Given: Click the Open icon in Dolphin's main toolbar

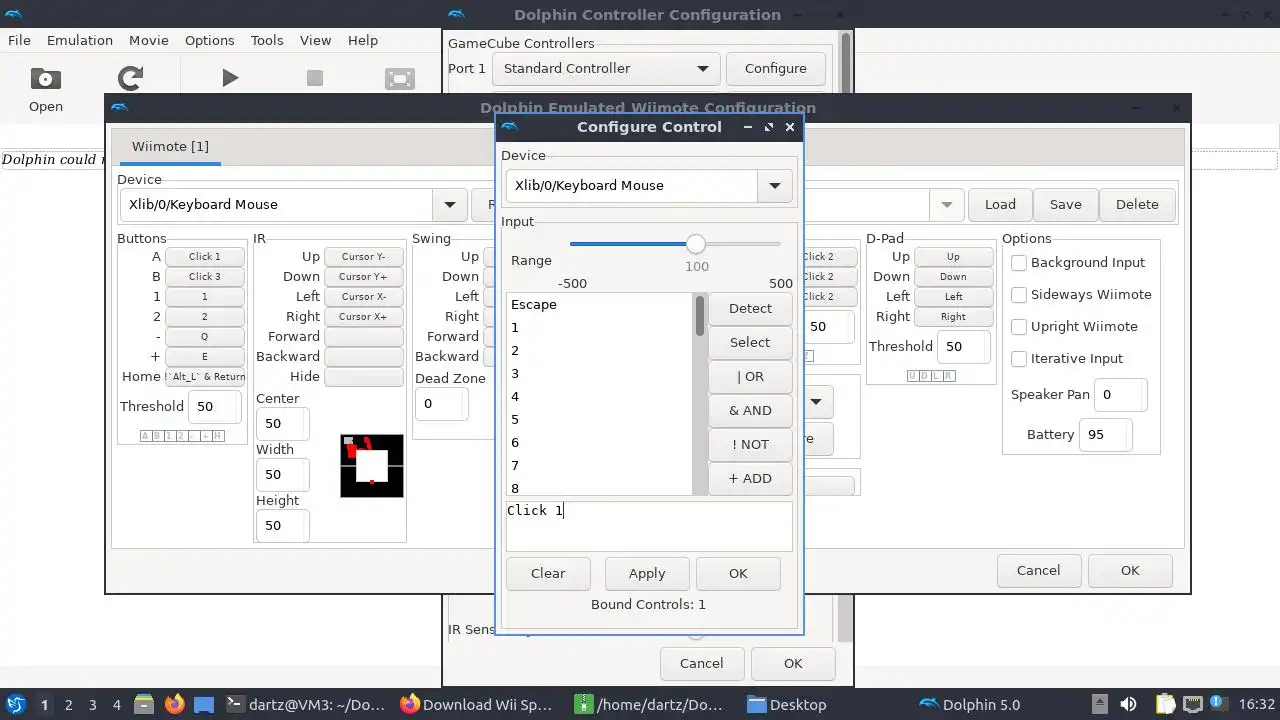Looking at the screenshot, I should click(45, 78).
